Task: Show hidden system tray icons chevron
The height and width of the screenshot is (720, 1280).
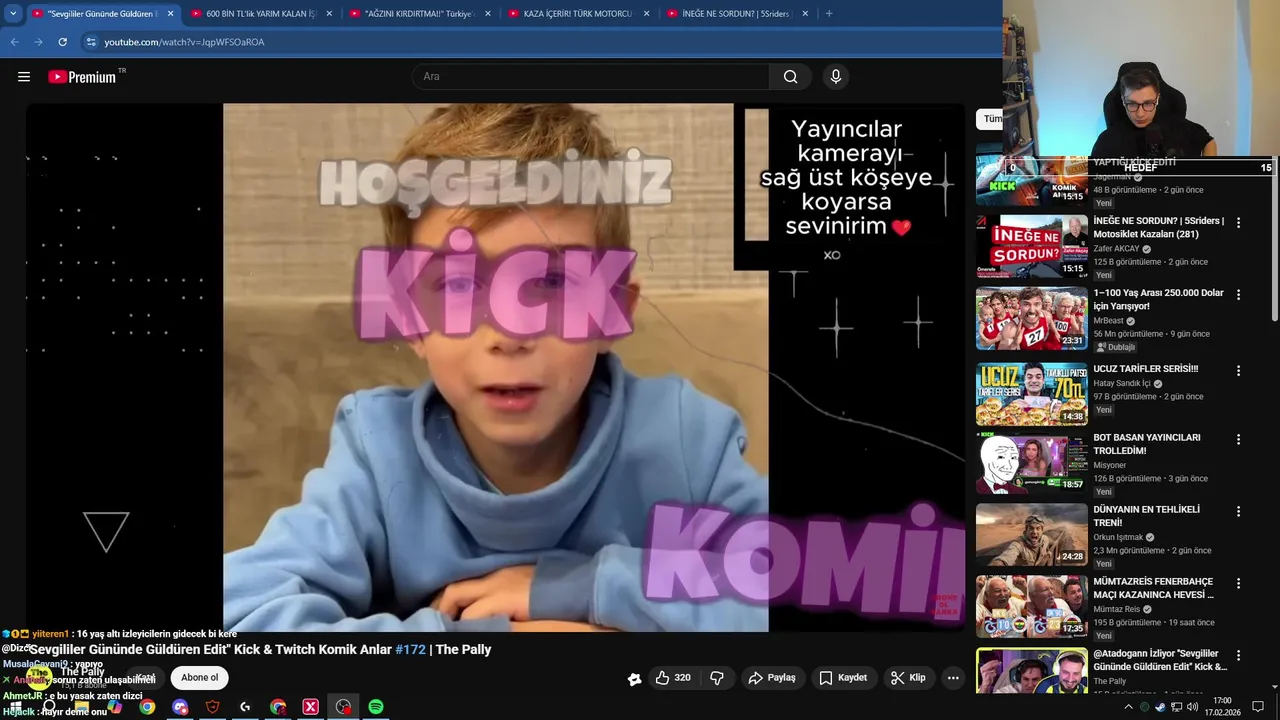Action: (x=1129, y=707)
